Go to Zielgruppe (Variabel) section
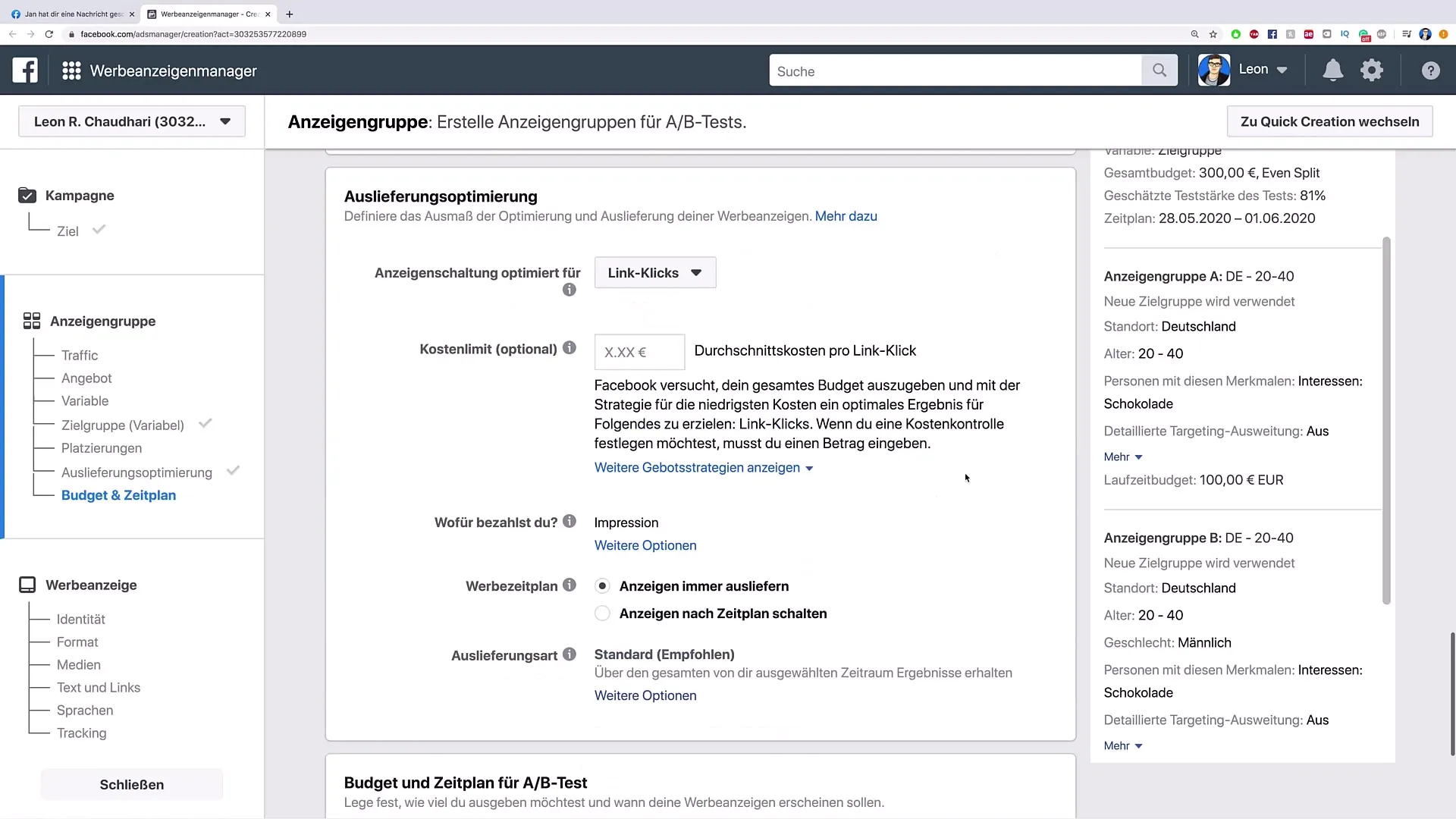The height and width of the screenshot is (819, 1456). [x=123, y=425]
